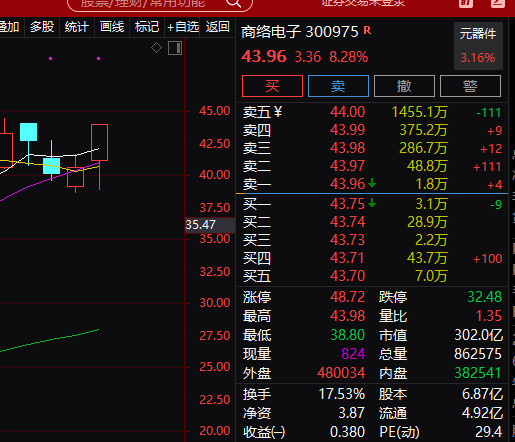The height and width of the screenshot is (442, 515).
Task: Click the 总量 value 862575
Action: (478, 354)
